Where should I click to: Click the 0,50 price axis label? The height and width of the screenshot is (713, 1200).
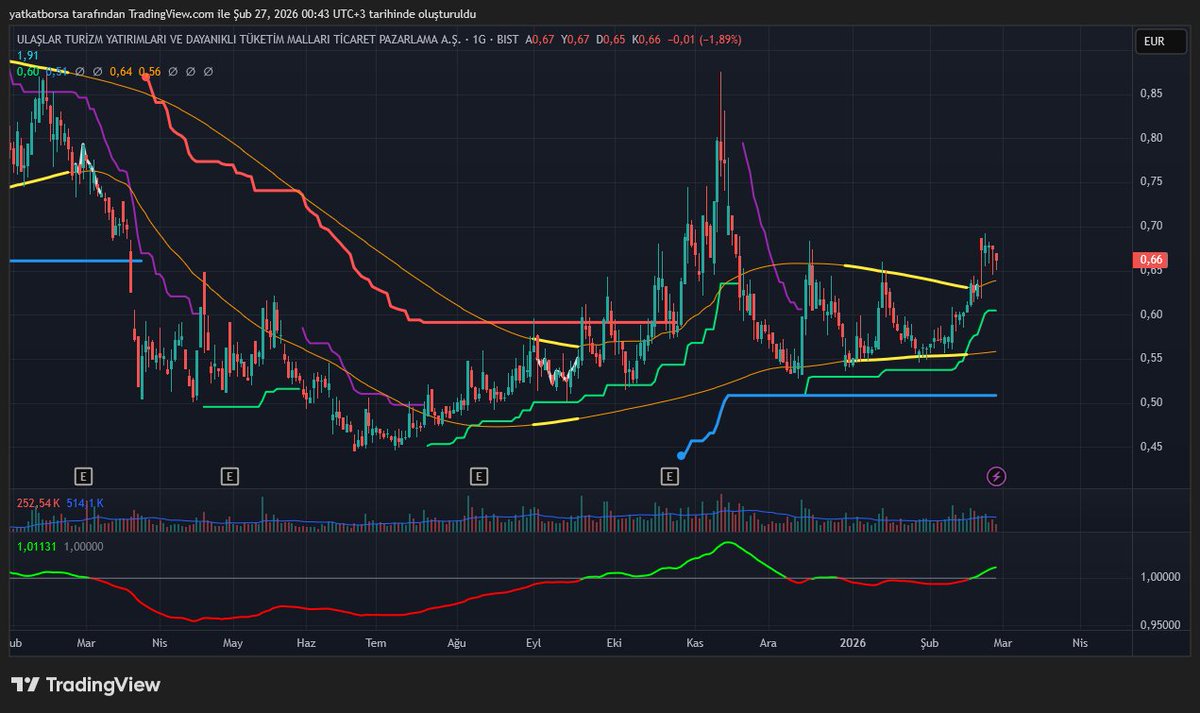click(1151, 402)
